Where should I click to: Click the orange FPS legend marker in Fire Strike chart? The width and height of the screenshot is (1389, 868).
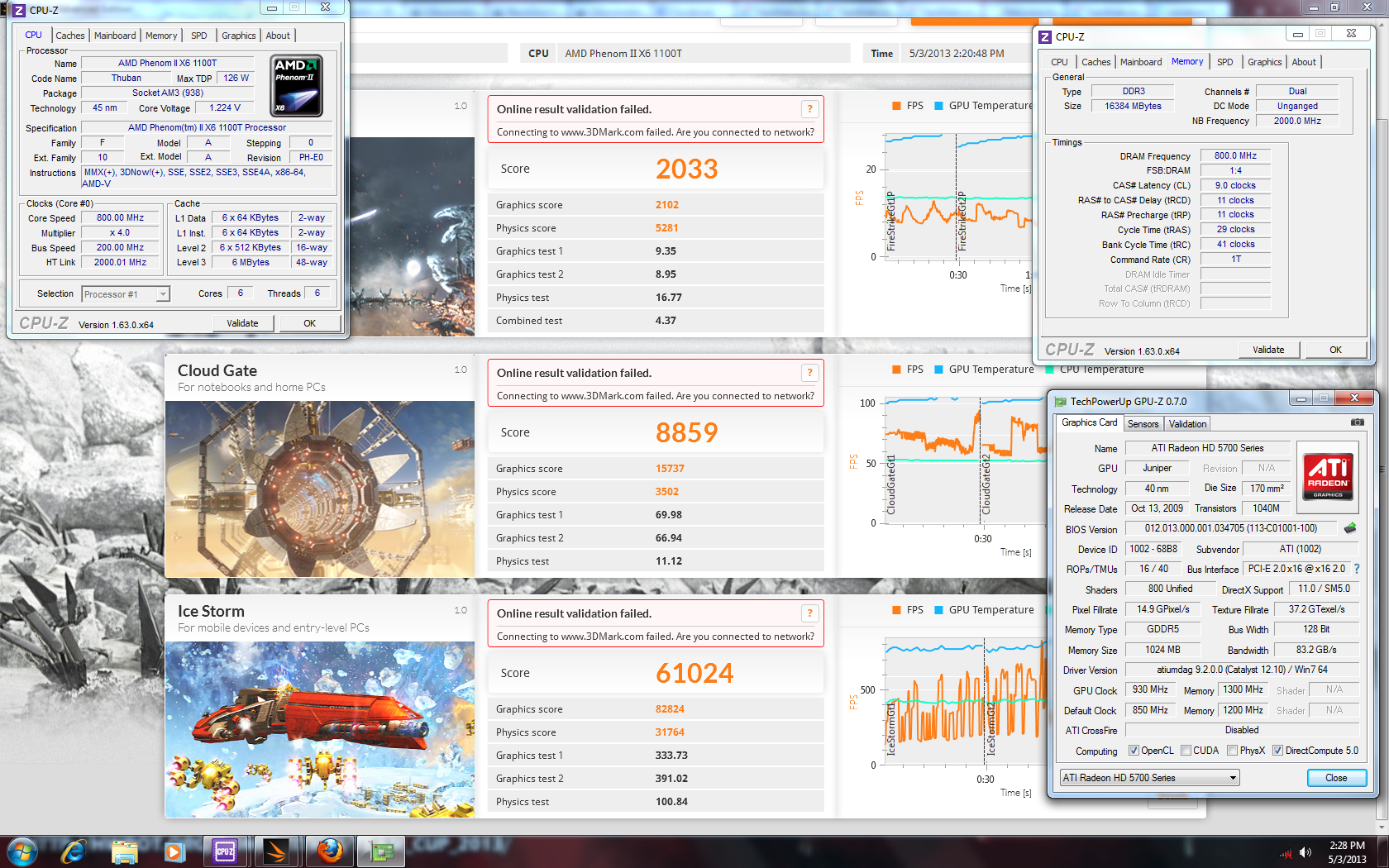point(896,106)
